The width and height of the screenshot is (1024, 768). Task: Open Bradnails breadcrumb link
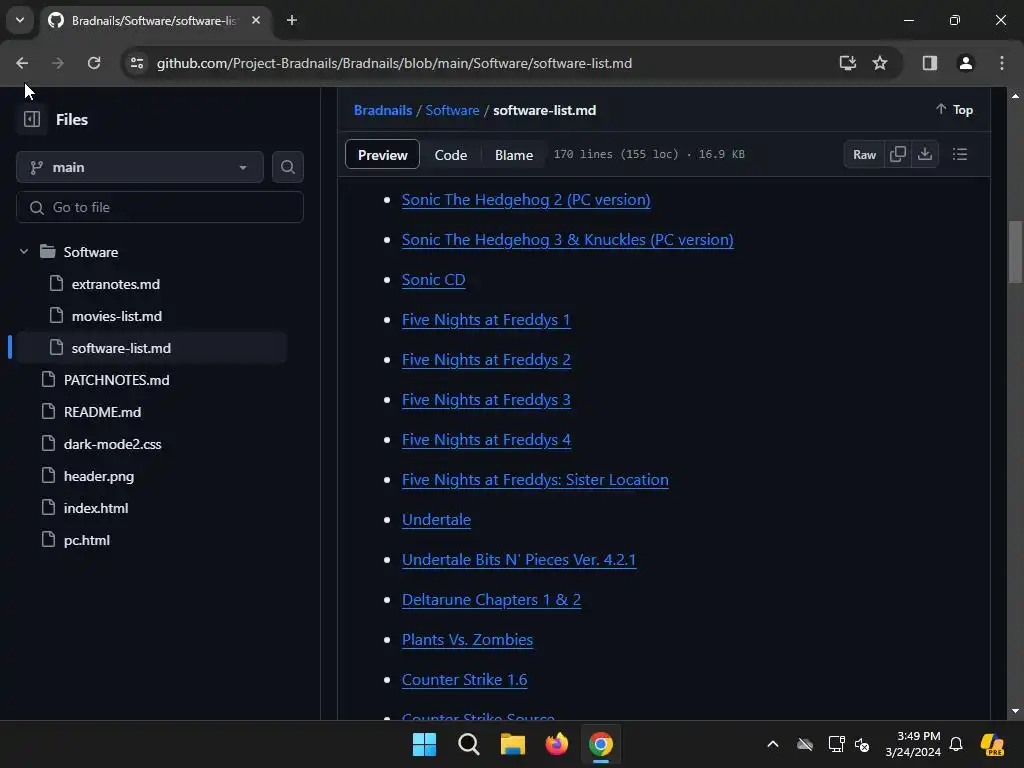coord(383,110)
